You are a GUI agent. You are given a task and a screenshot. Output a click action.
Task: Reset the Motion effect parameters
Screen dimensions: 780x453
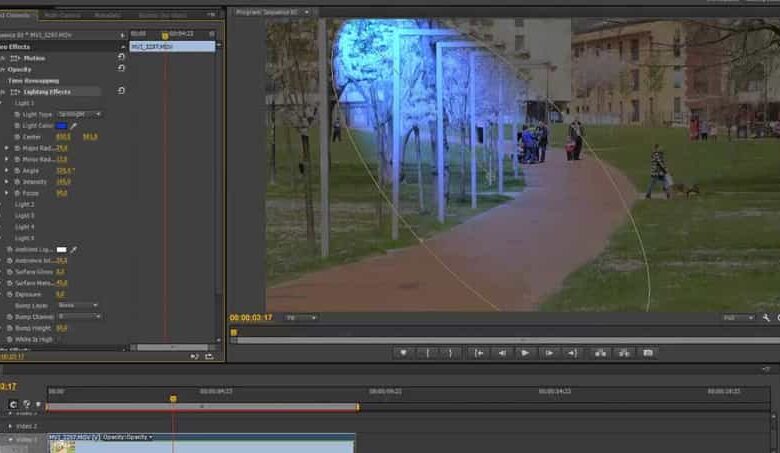coord(121,58)
